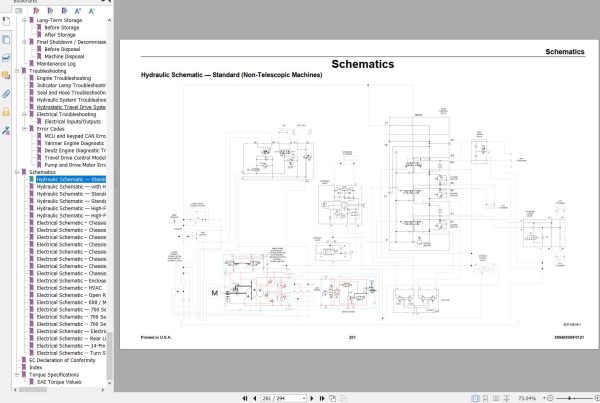The image size is (600, 403).
Task: Go to the first page
Action: click(245, 398)
